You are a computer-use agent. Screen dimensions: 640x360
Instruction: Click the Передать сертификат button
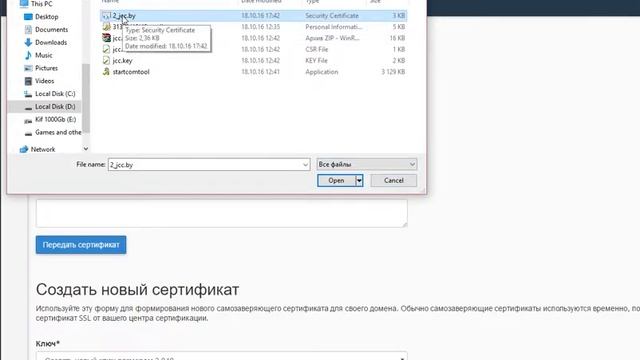point(81,245)
